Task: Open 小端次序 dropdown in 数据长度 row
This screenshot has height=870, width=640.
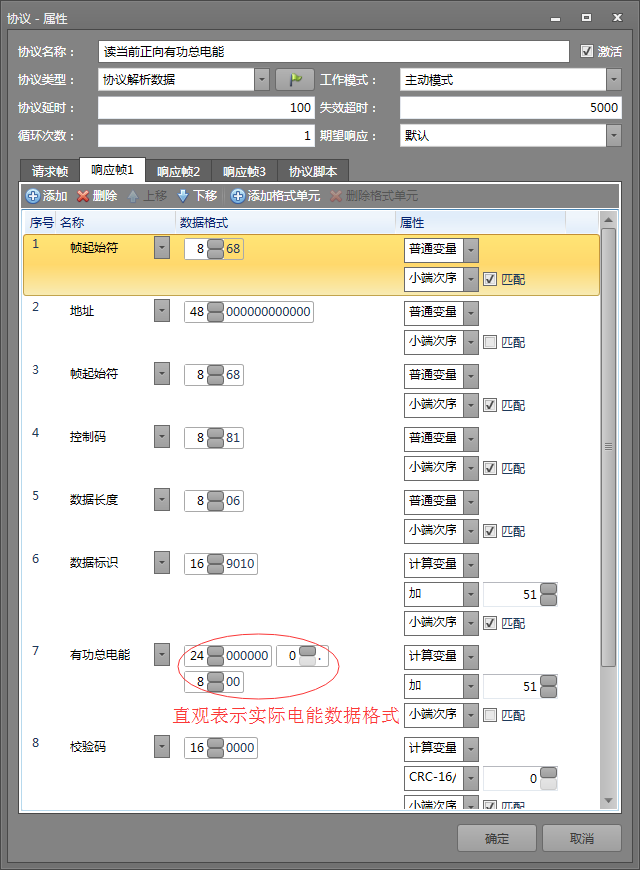Action: pyautogui.click(x=471, y=531)
